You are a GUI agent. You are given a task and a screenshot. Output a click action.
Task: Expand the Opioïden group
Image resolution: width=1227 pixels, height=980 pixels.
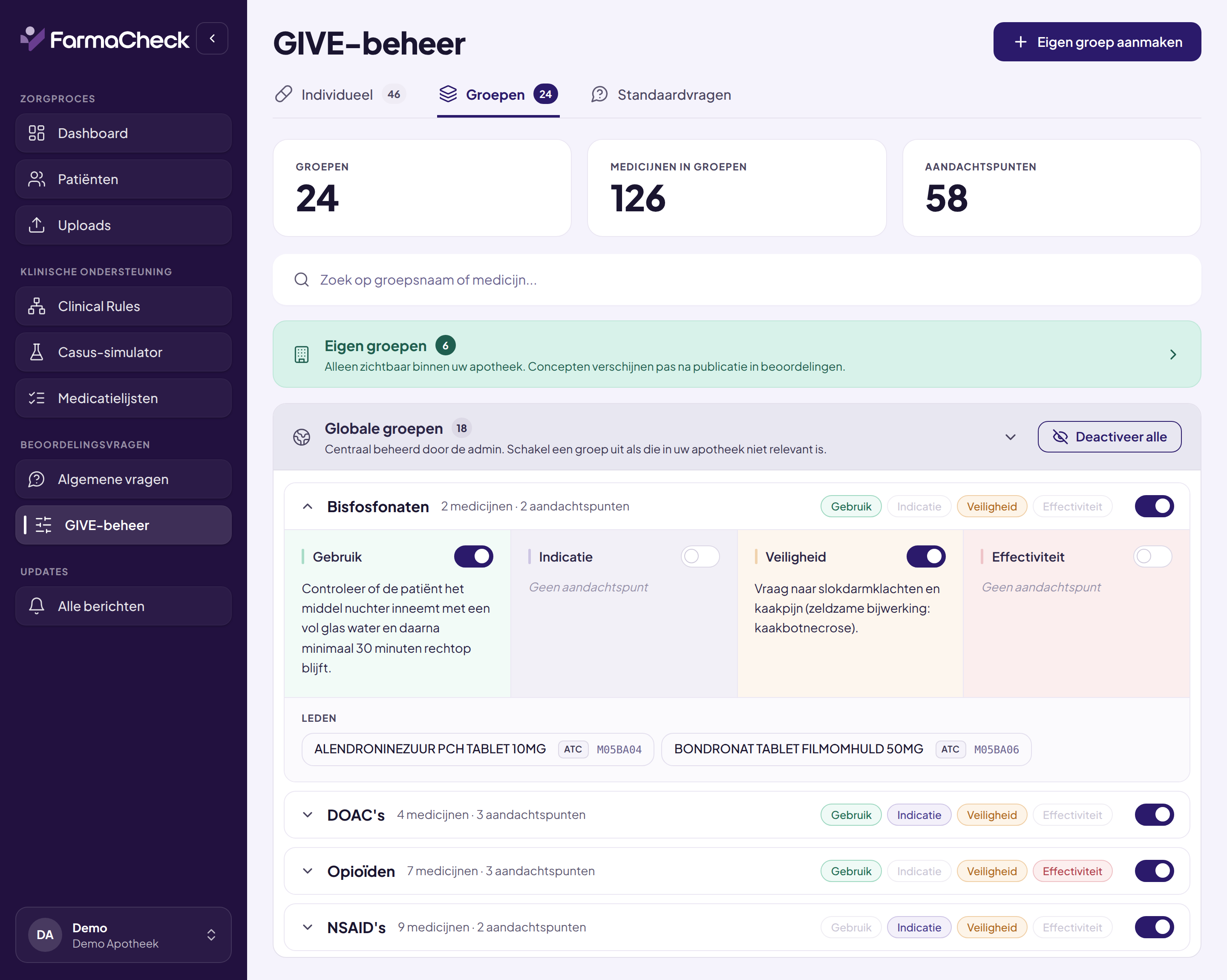[307, 871]
